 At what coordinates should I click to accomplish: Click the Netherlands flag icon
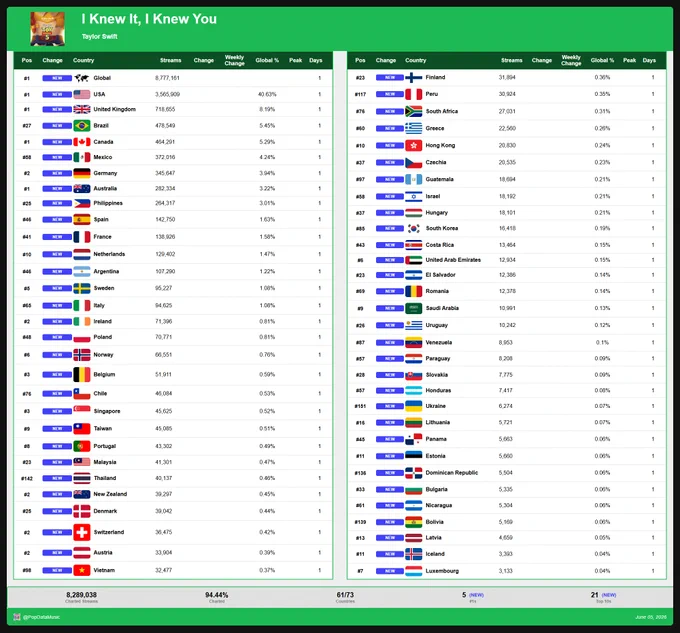(x=82, y=254)
